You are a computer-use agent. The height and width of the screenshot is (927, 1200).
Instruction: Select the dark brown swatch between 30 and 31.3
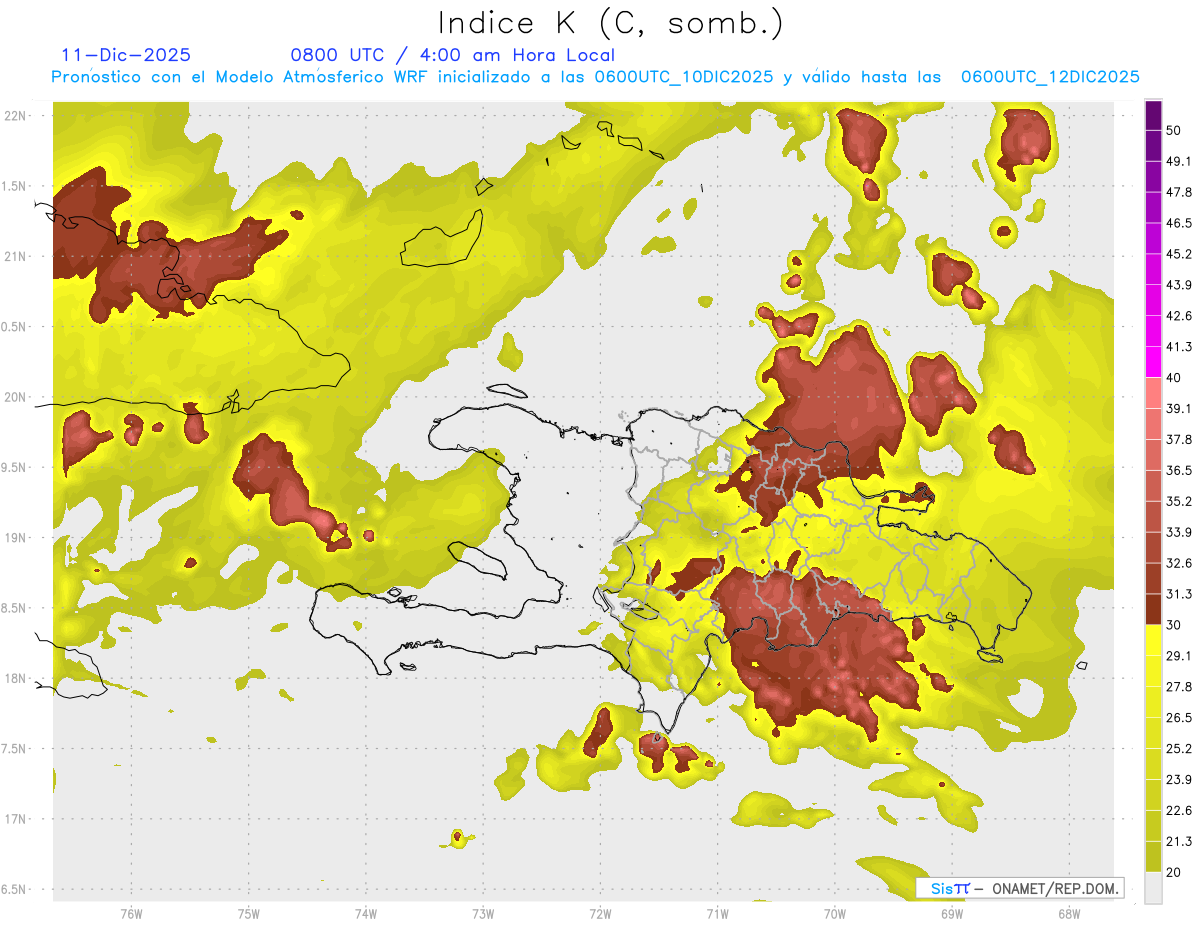[1153, 609]
